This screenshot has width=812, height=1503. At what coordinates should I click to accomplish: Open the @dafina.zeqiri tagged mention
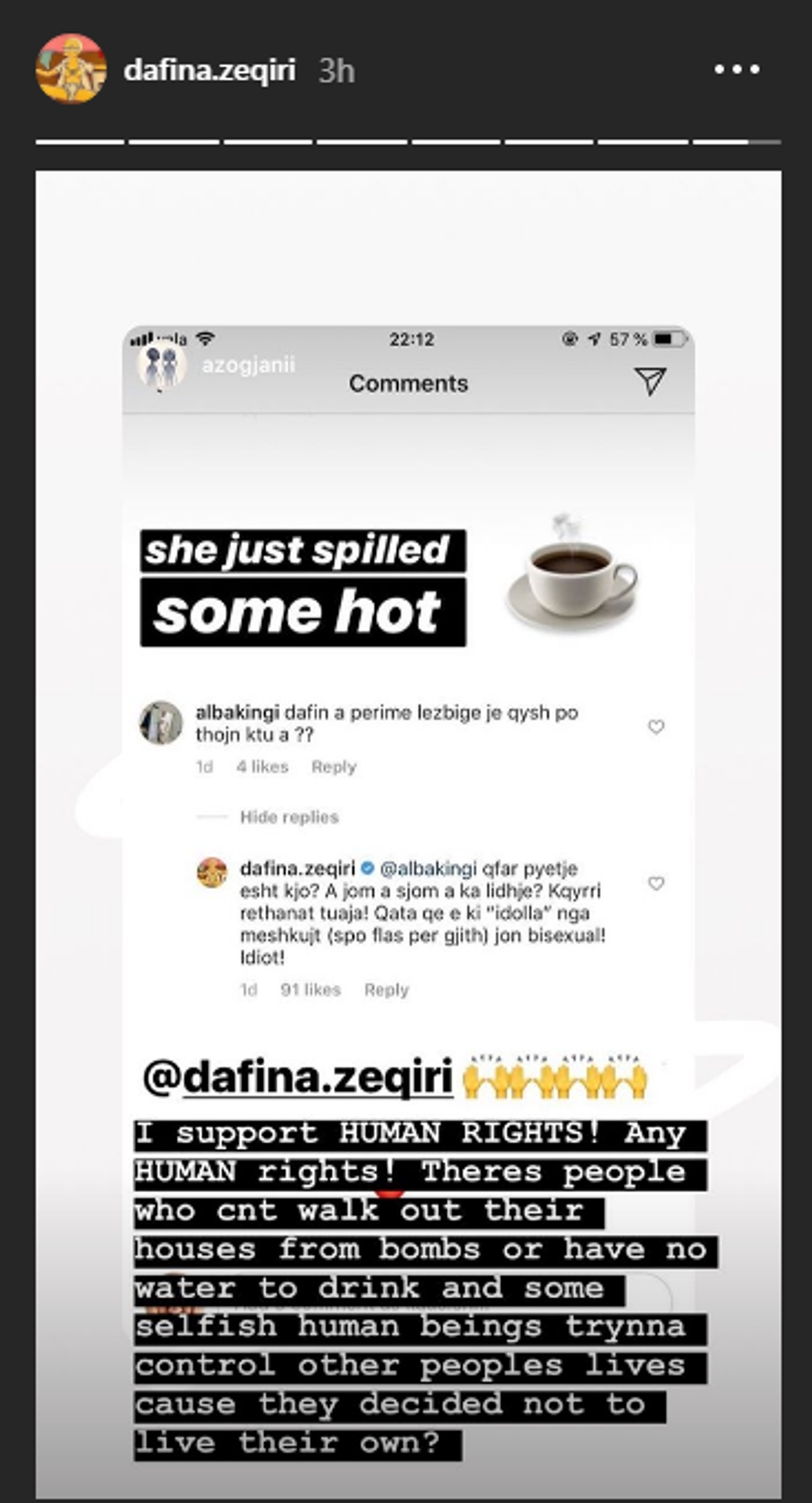(x=298, y=1078)
